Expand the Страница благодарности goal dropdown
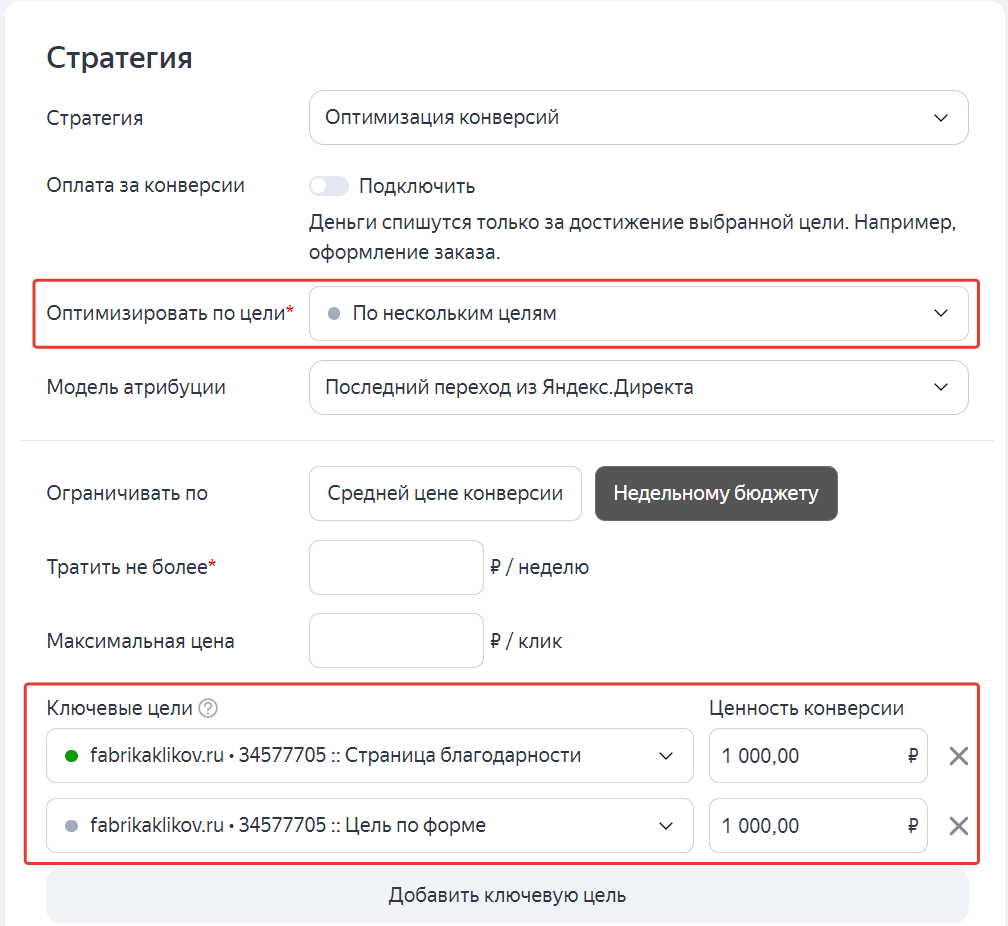 369,756
